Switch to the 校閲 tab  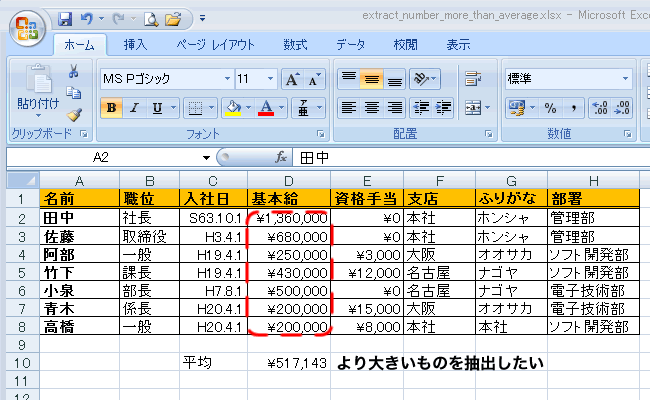pos(405,45)
